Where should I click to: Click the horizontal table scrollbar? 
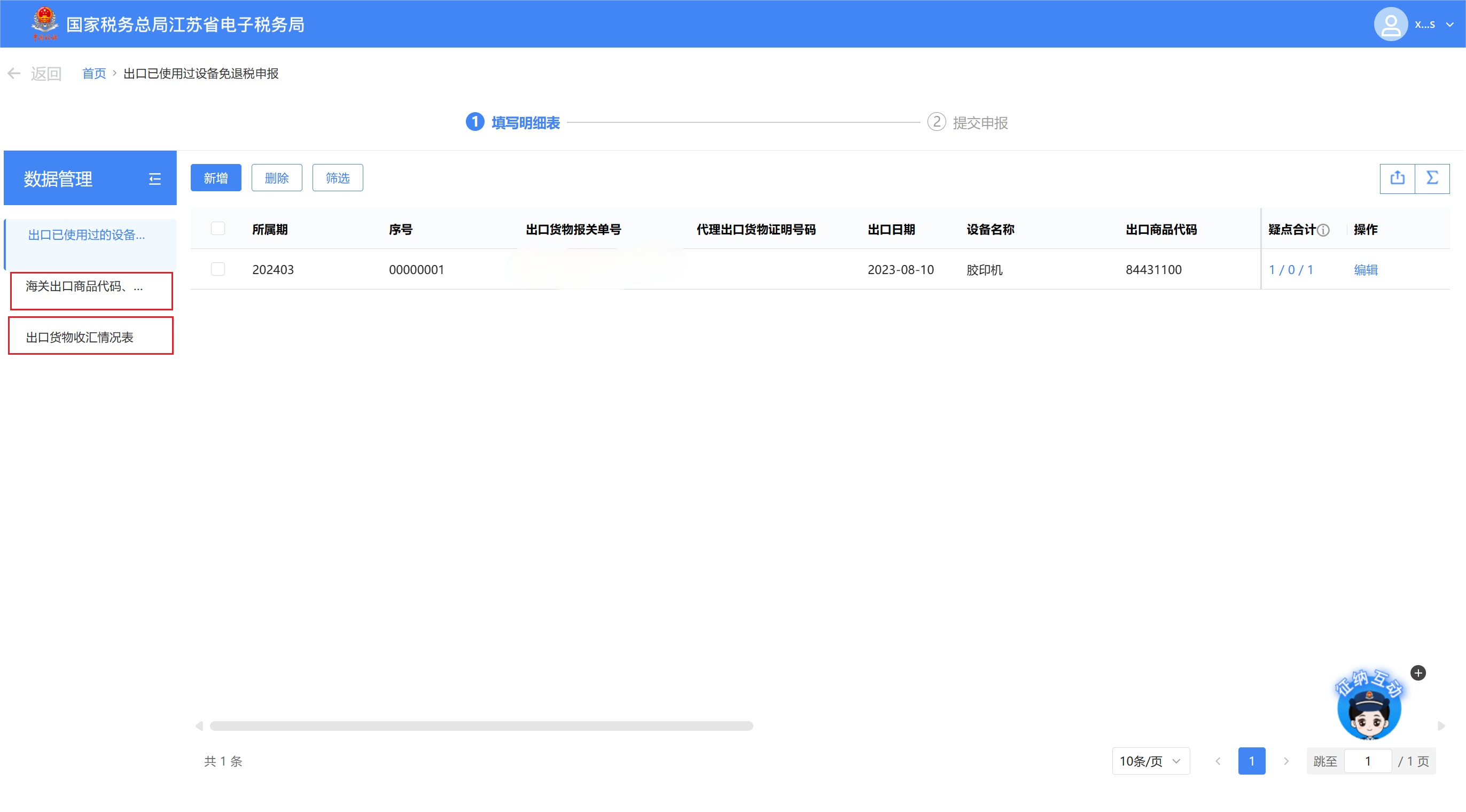481,725
